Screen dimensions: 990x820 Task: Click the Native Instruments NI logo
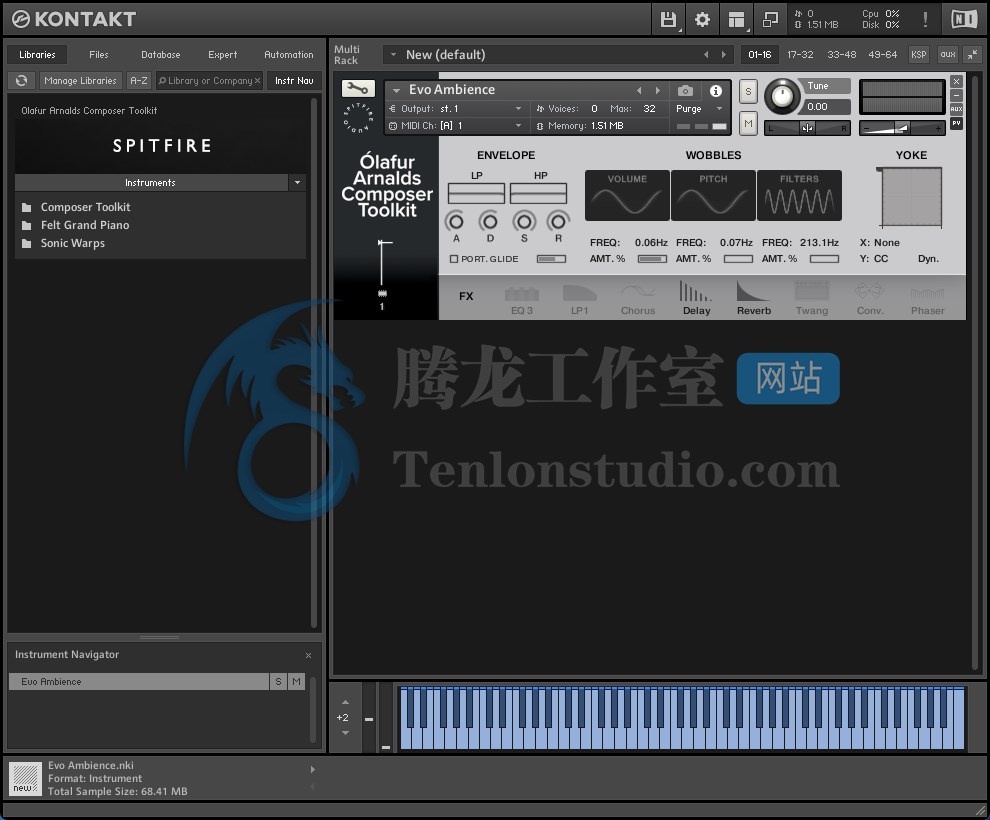tap(964, 20)
